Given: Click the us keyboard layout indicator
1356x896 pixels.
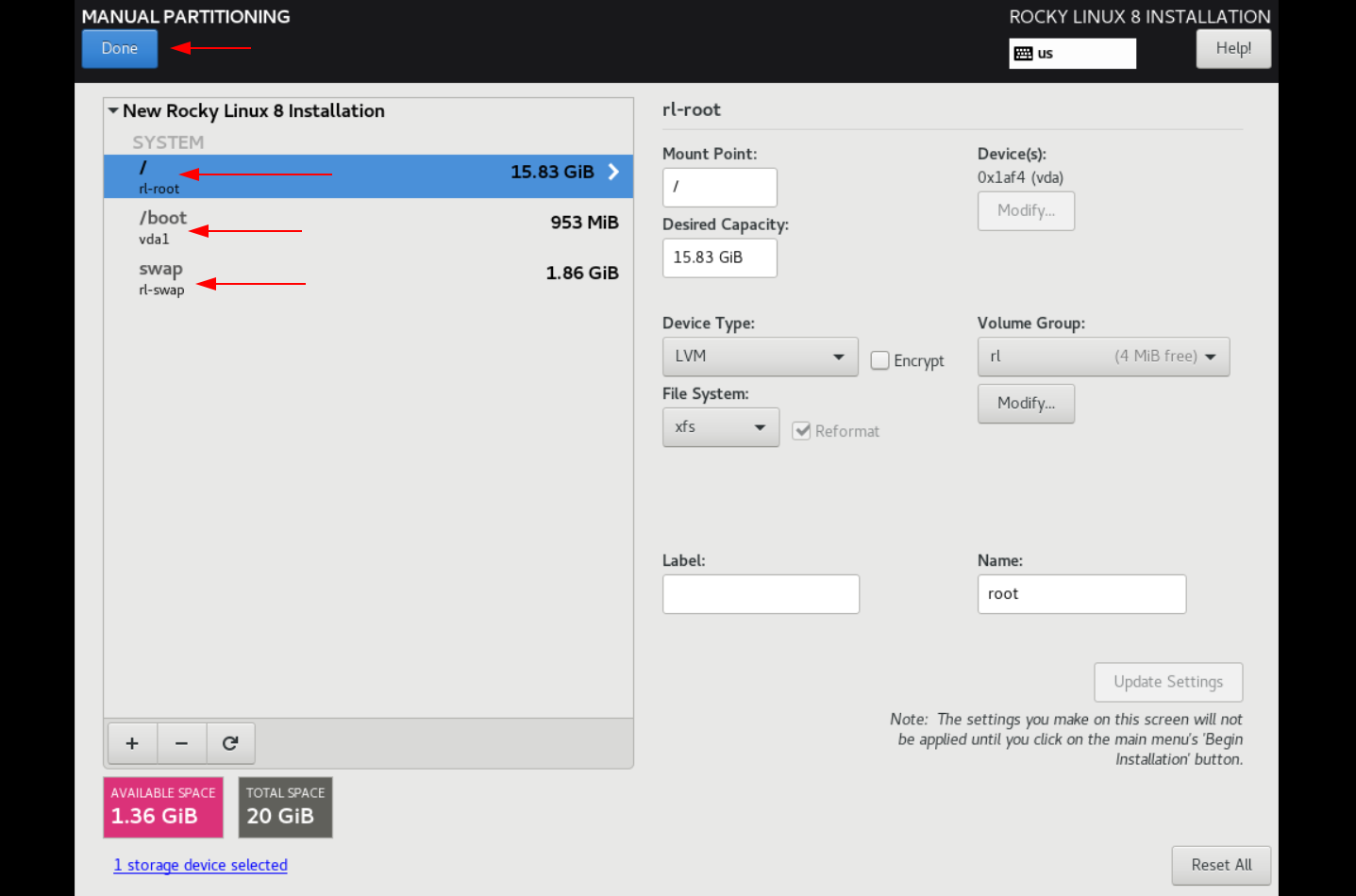Looking at the screenshot, I should point(1072,54).
